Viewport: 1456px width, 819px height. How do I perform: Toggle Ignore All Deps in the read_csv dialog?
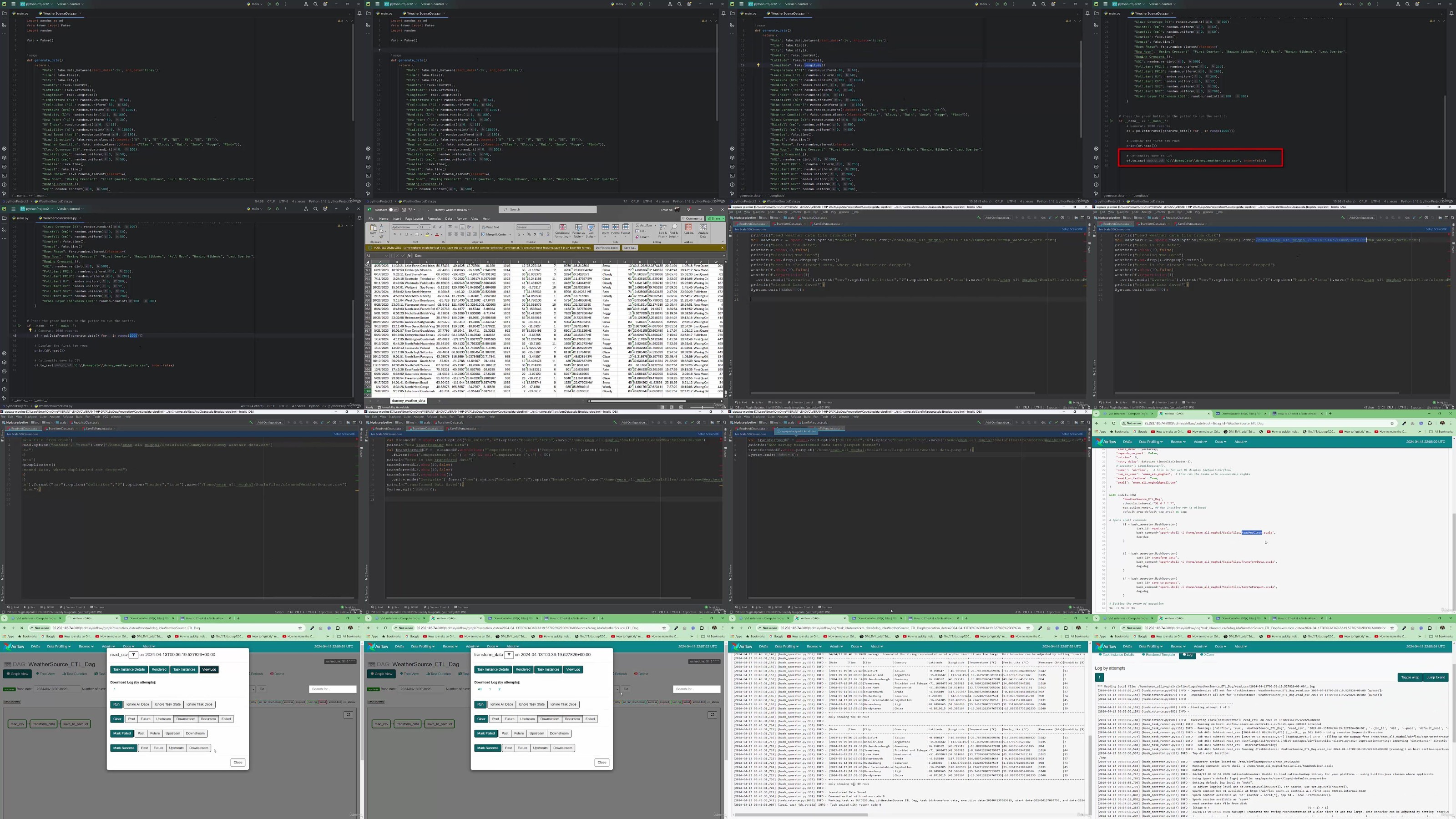click(137, 704)
